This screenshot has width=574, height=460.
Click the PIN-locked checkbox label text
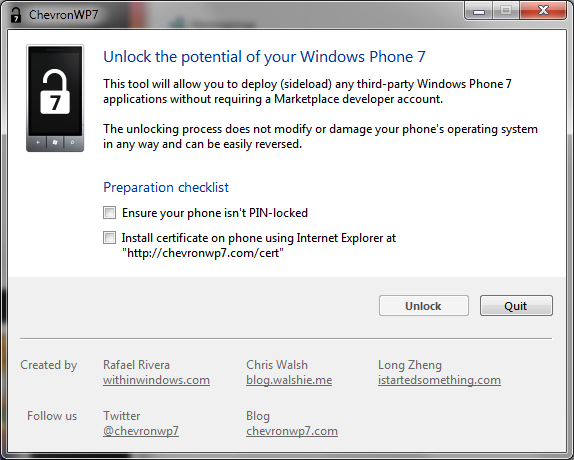[x=215, y=213]
